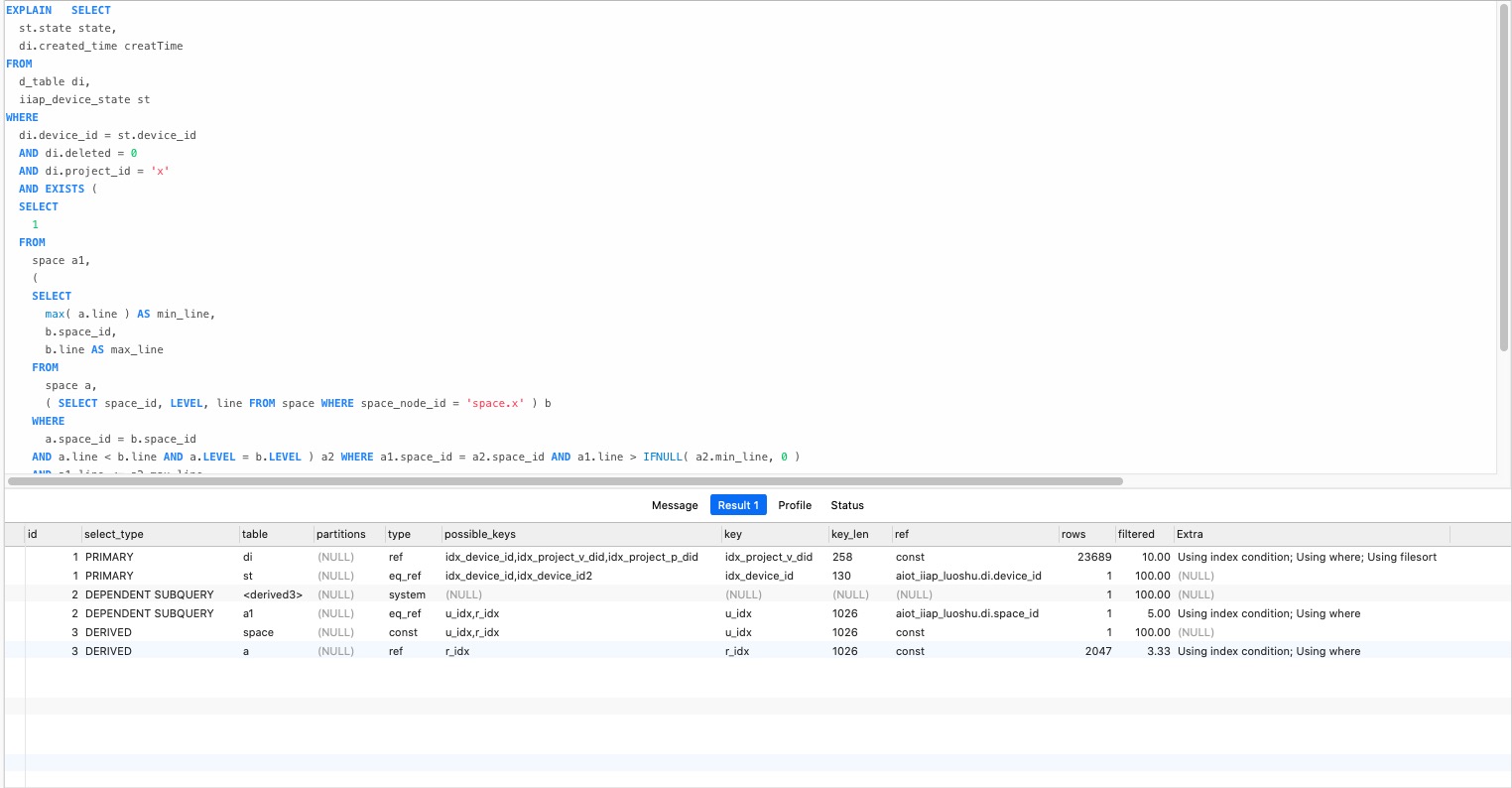
Task: Click the EXPLAIN keyword in the editor
Action: tap(29, 10)
